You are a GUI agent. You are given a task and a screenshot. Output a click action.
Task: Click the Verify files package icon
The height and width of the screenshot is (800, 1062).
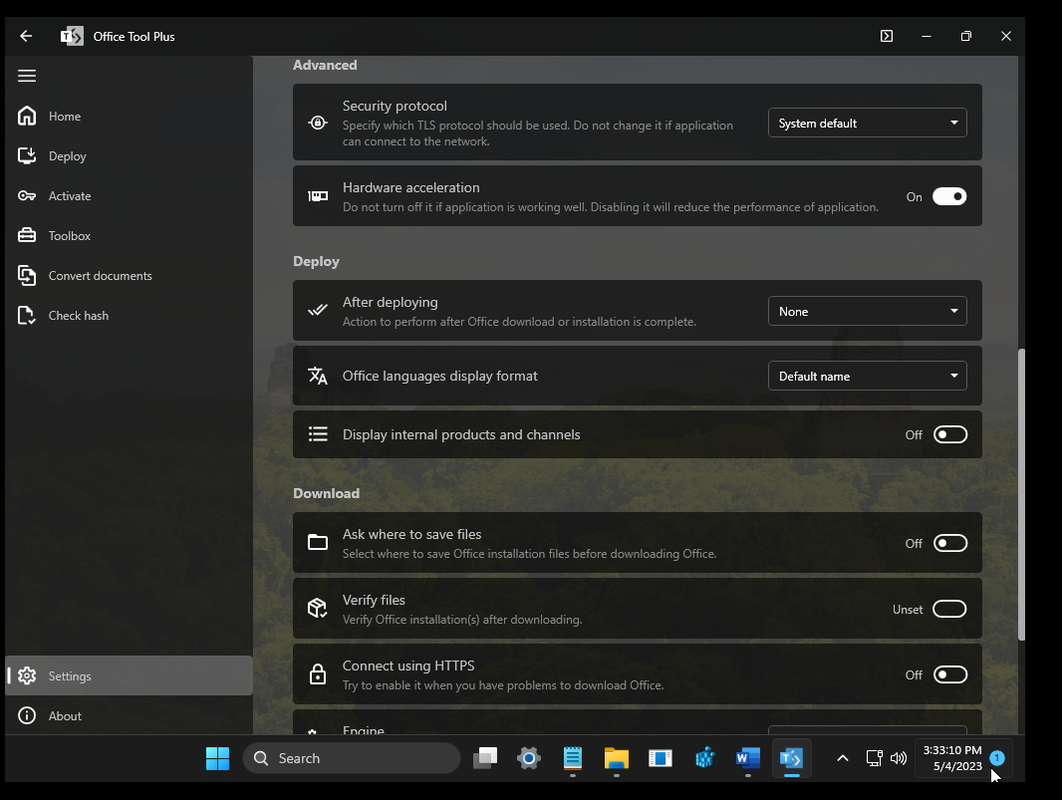[x=318, y=608]
